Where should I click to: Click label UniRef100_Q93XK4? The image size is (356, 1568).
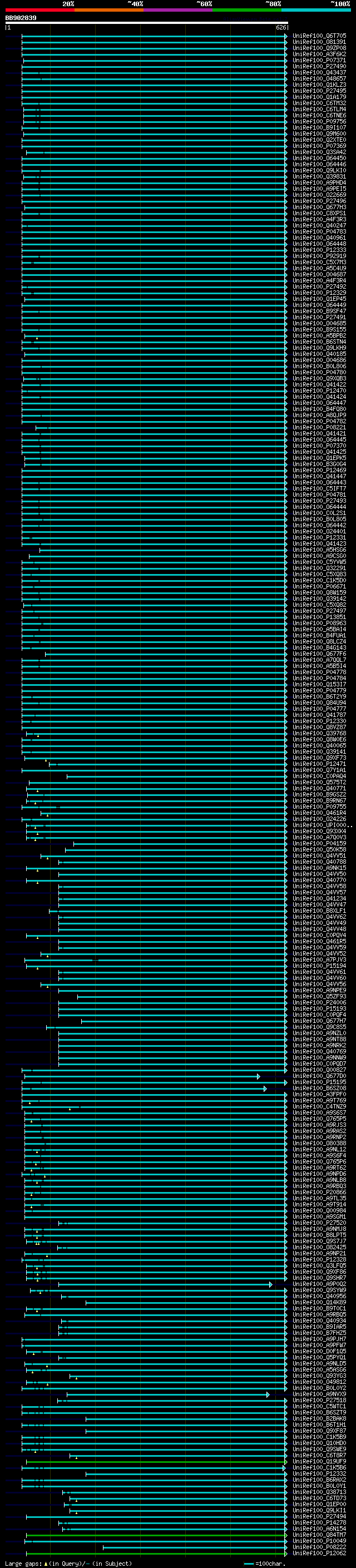319,831
